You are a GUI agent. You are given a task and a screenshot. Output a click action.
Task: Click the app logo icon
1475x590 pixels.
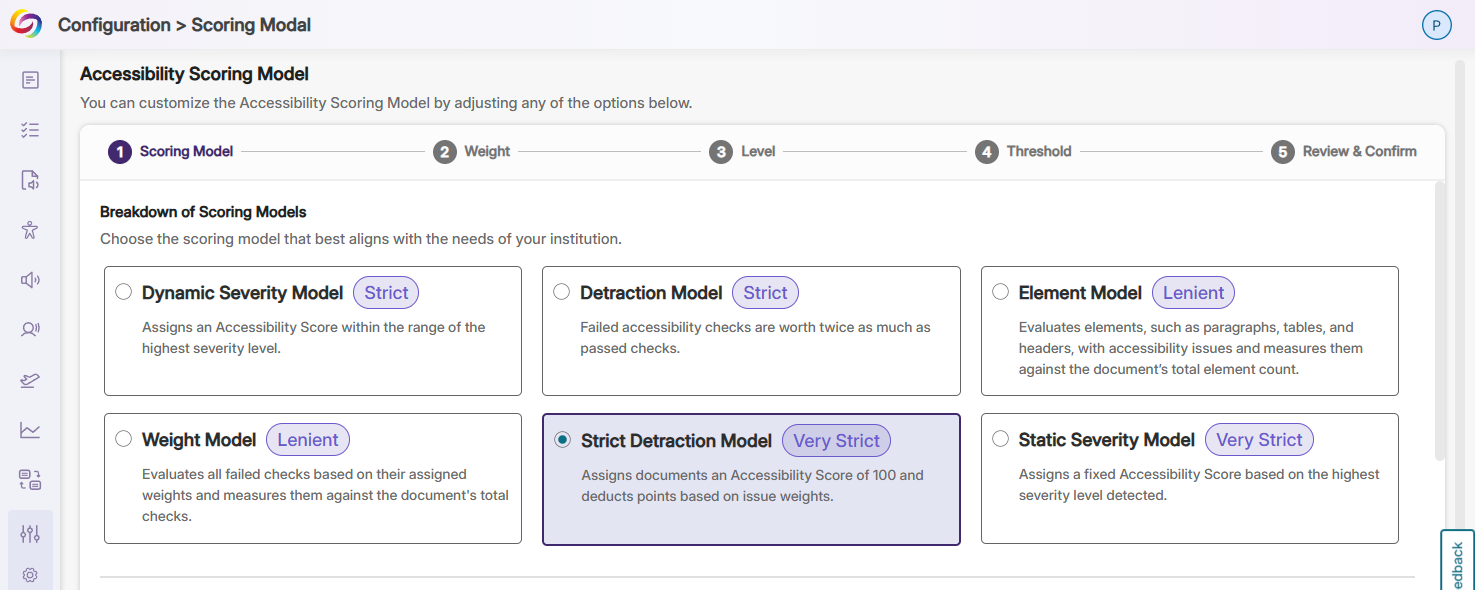coord(26,24)
